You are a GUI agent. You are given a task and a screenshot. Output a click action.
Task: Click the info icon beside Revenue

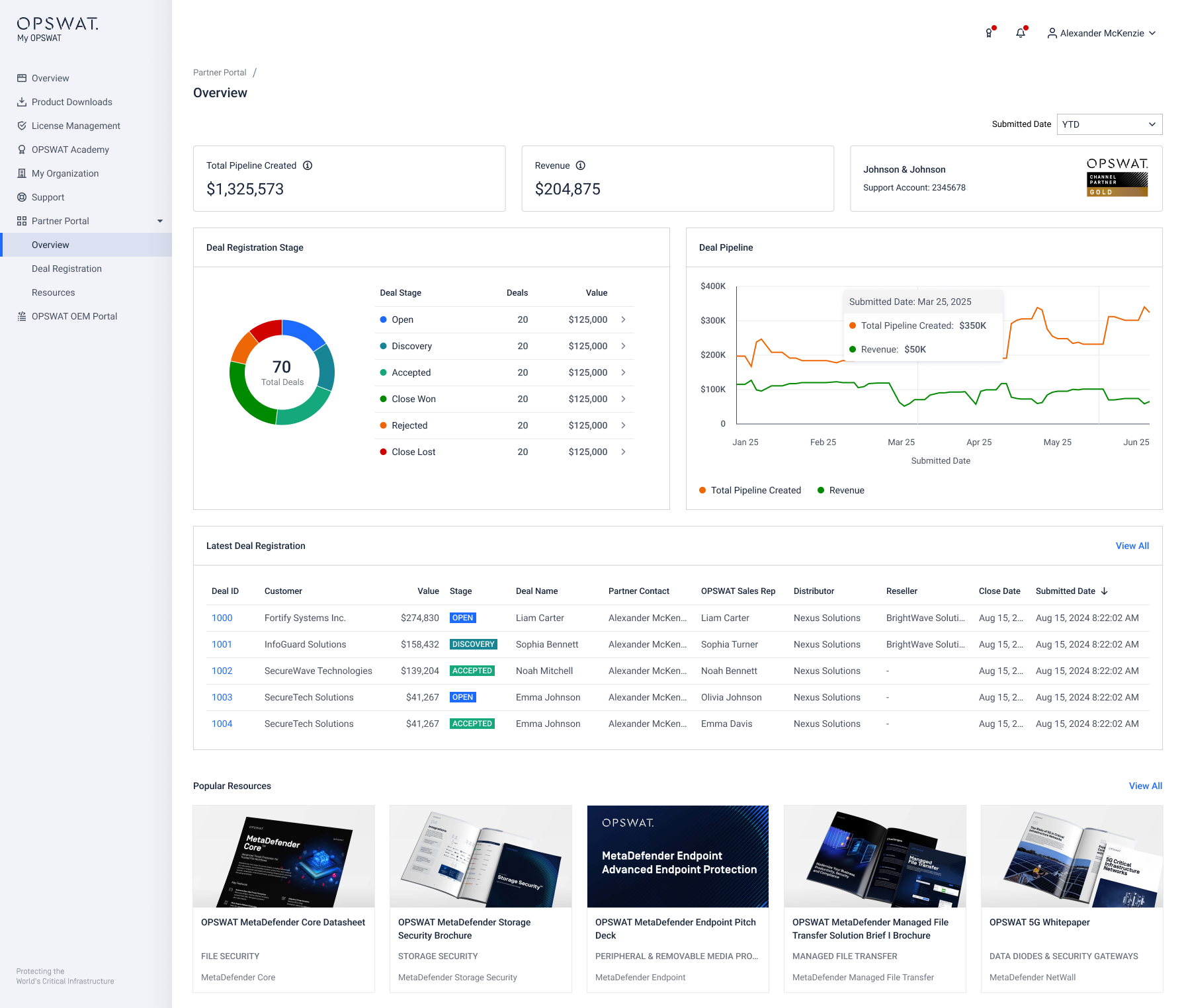click(x=581, y=165)
